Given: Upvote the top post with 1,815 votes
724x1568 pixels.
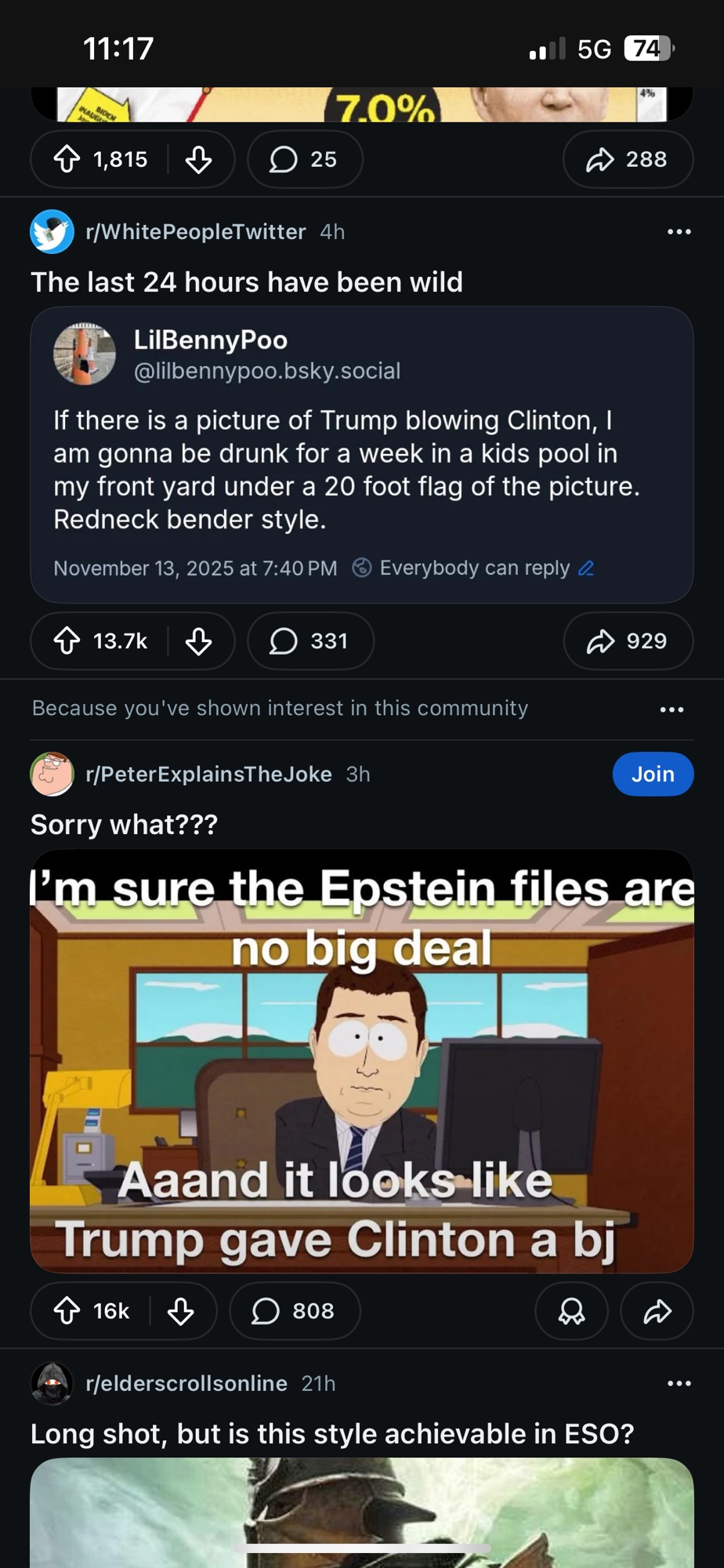Looking at the screenshot, I should (x=67, y=159).
